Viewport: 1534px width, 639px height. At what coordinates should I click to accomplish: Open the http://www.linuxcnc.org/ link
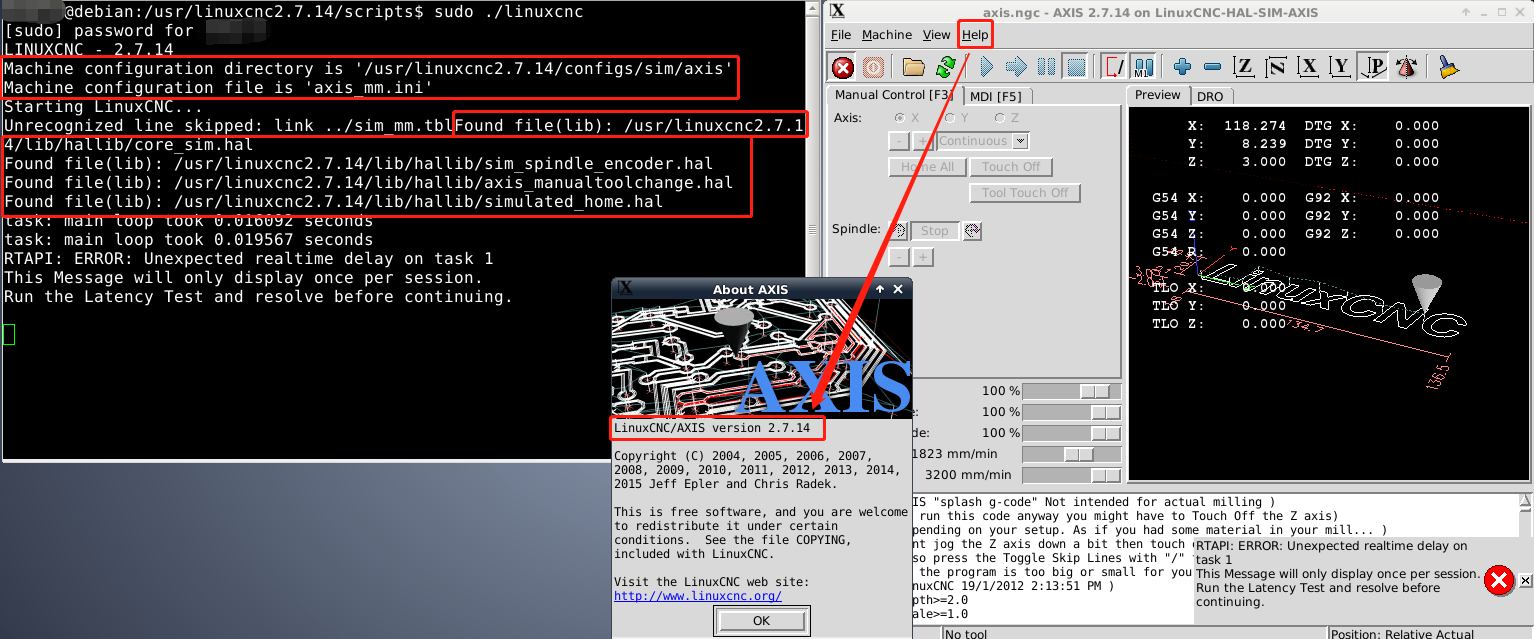698,596
